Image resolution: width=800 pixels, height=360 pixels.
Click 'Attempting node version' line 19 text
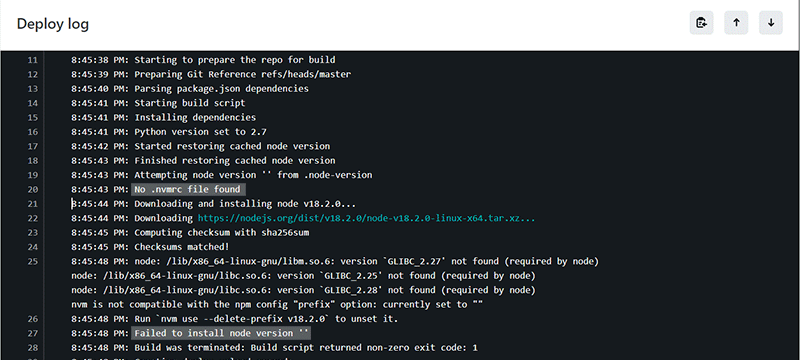point(221,175)
